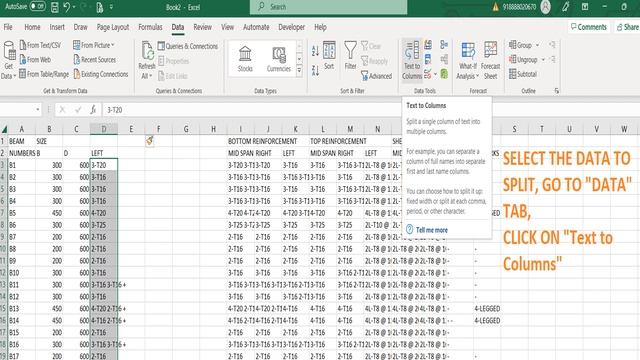Open Customize Quick Access Toolbar dropdown
The image size is (640, 360).
111,7
